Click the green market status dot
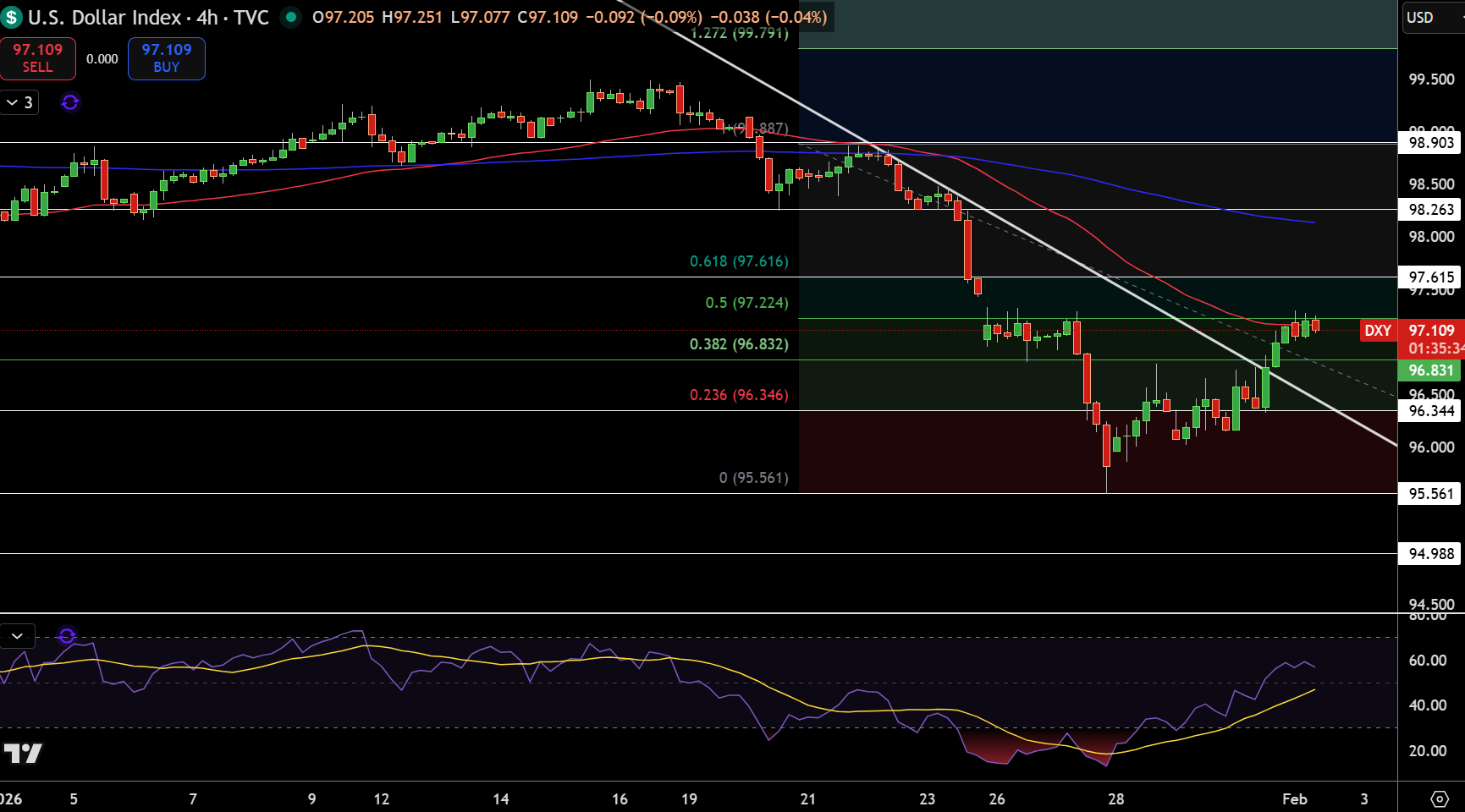This screenshot has width=1465, height=812. (x=290, y=17)
